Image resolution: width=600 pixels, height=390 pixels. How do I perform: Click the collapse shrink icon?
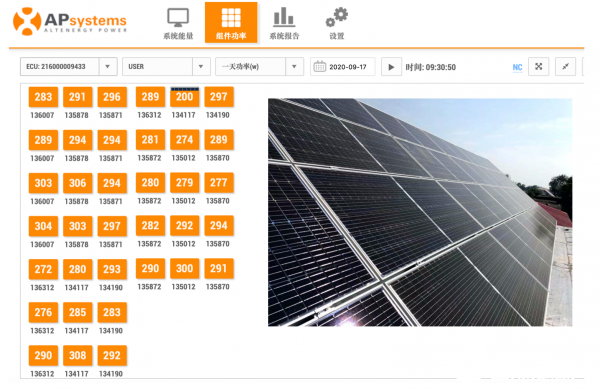[x=565, y=67]
